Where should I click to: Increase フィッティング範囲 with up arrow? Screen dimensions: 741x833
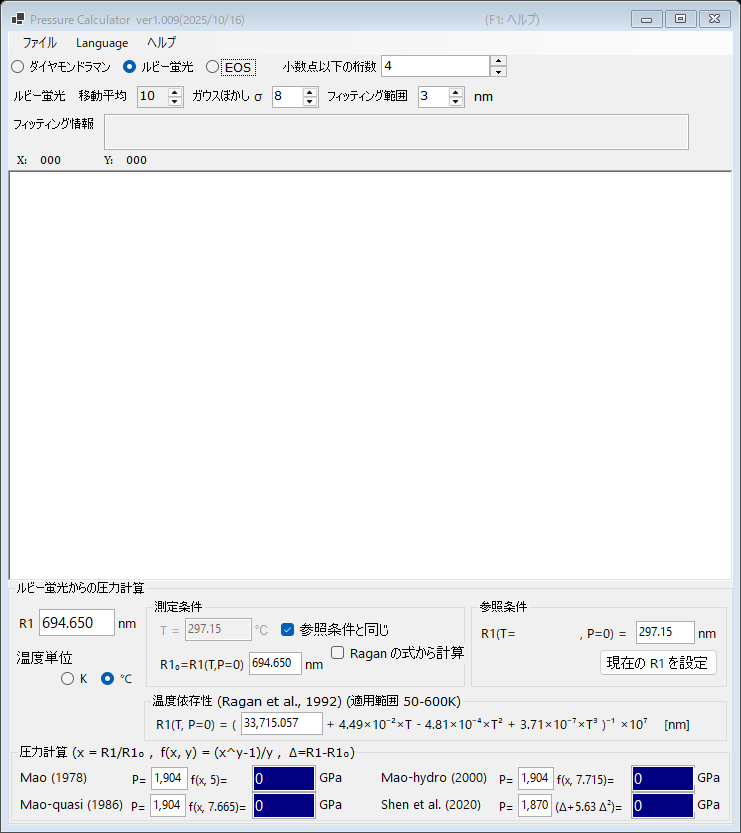[x=456, y=92]
